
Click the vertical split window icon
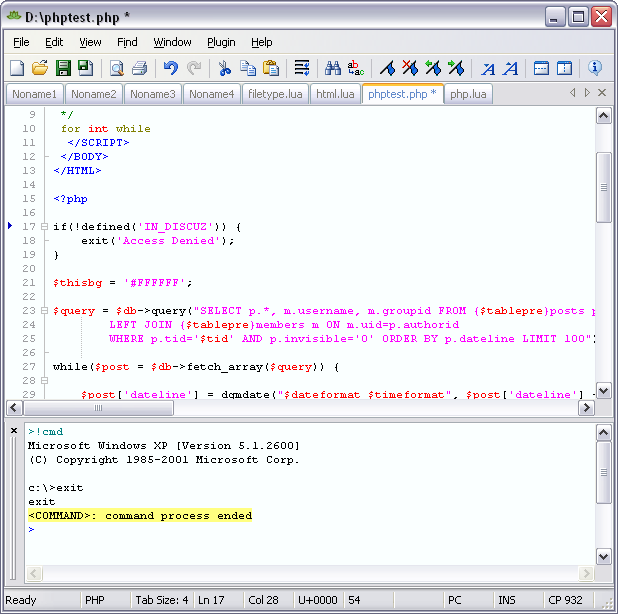pos(564,68)
